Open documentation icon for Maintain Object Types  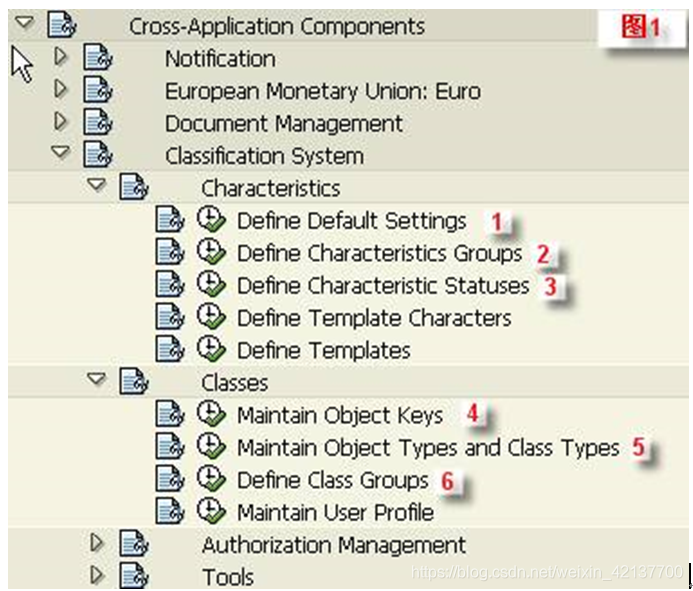coord(170,445)
